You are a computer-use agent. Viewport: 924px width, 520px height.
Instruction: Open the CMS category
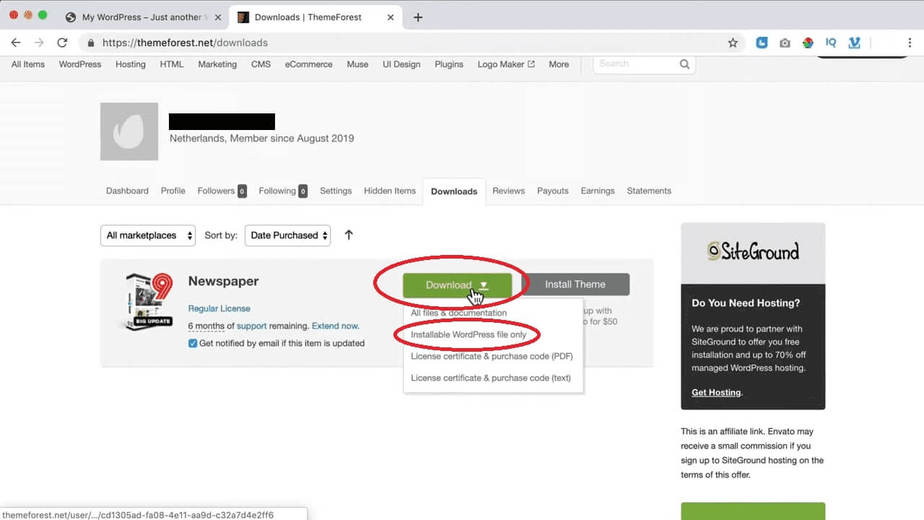pyautogui.click(x=260, y=64)
